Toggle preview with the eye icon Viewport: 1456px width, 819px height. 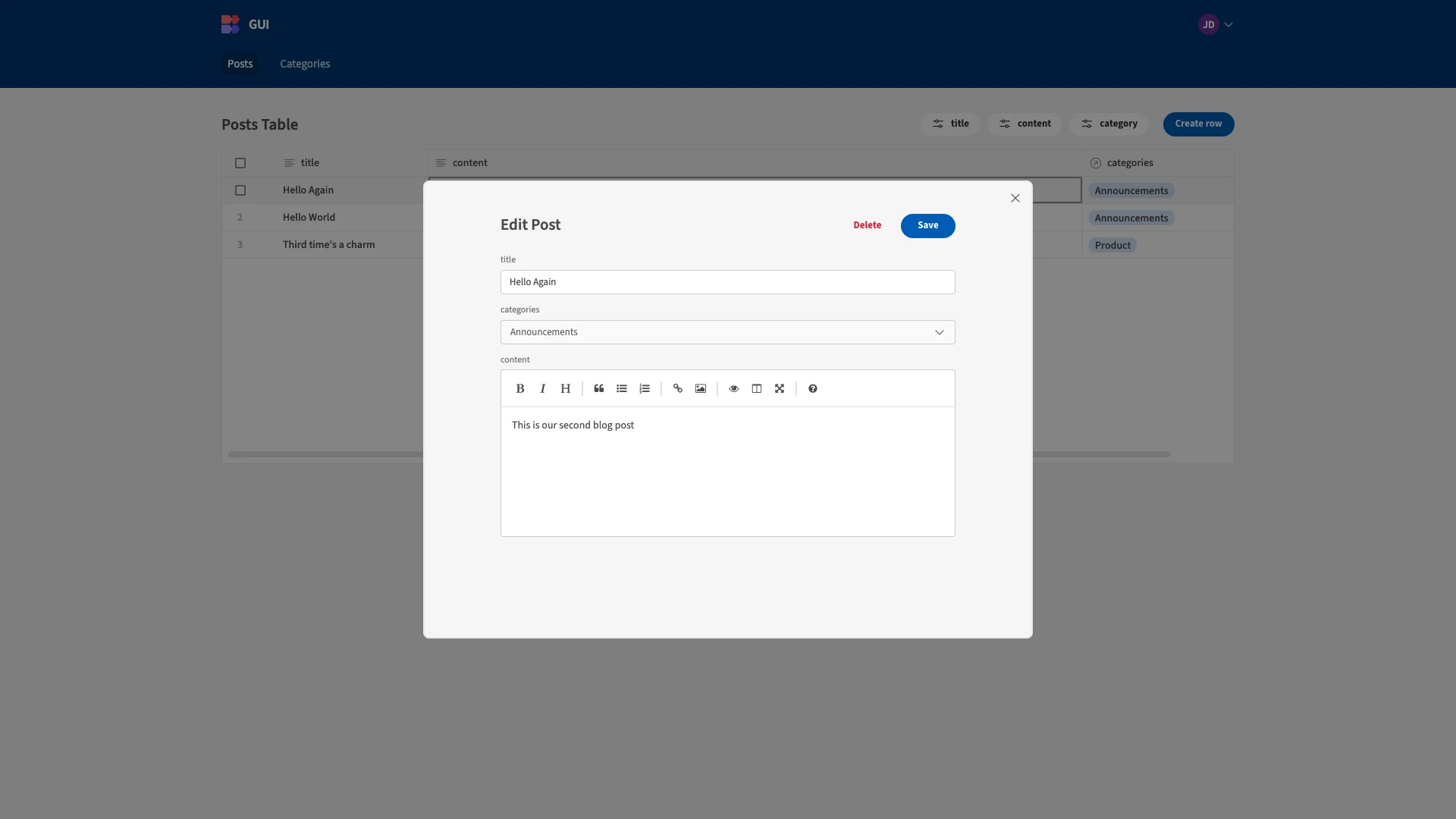point(734,388)
